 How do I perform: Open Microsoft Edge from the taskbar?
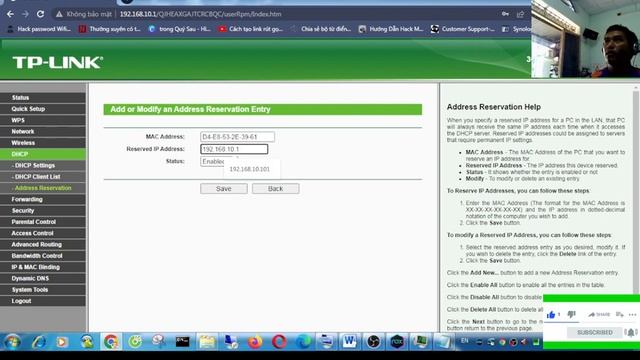(304, 342)
